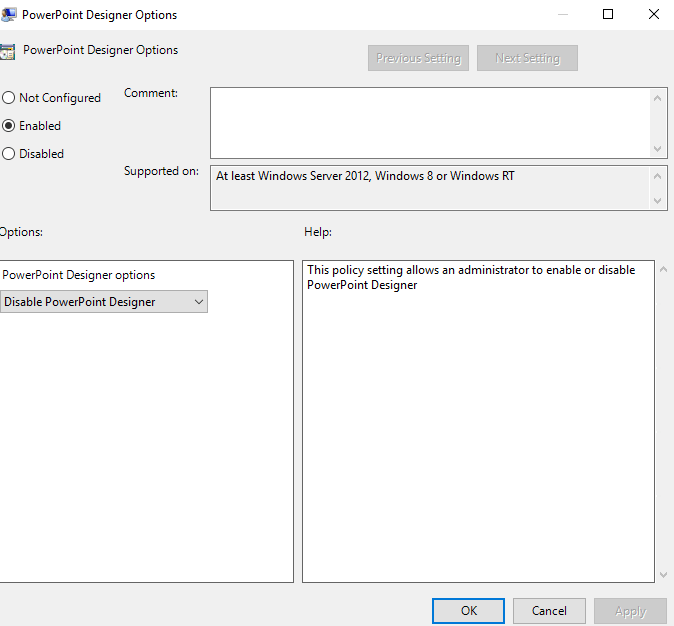This screenshot has height=626, width=674.
Task: Click the OK button
Action: tap(468, 611)
